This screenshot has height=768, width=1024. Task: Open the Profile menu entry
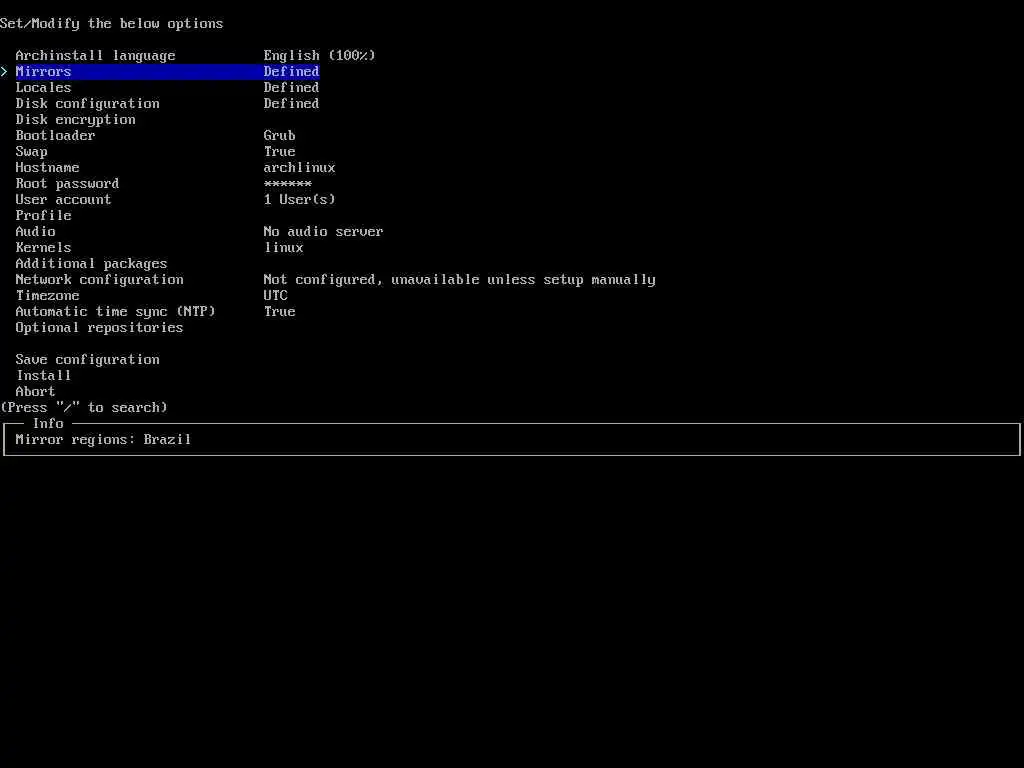pos(43,216)
